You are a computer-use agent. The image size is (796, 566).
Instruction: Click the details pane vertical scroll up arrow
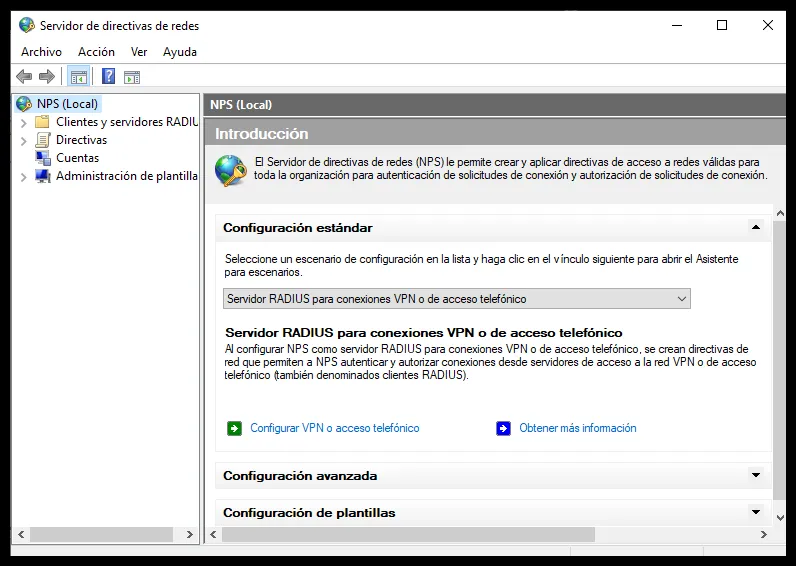tap(780, 214)
